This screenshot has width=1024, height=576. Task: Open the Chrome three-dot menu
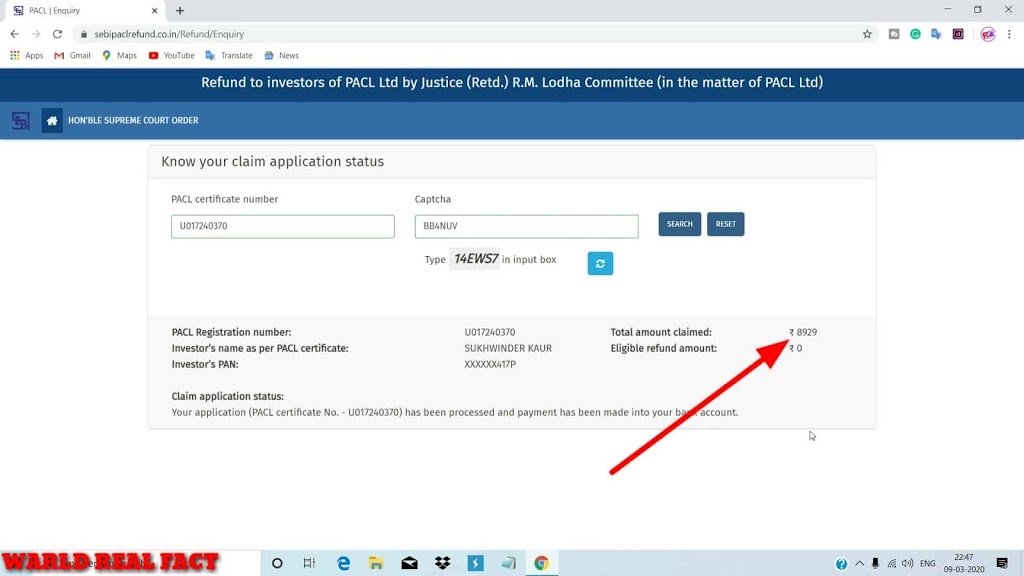tap(1009, 34)
